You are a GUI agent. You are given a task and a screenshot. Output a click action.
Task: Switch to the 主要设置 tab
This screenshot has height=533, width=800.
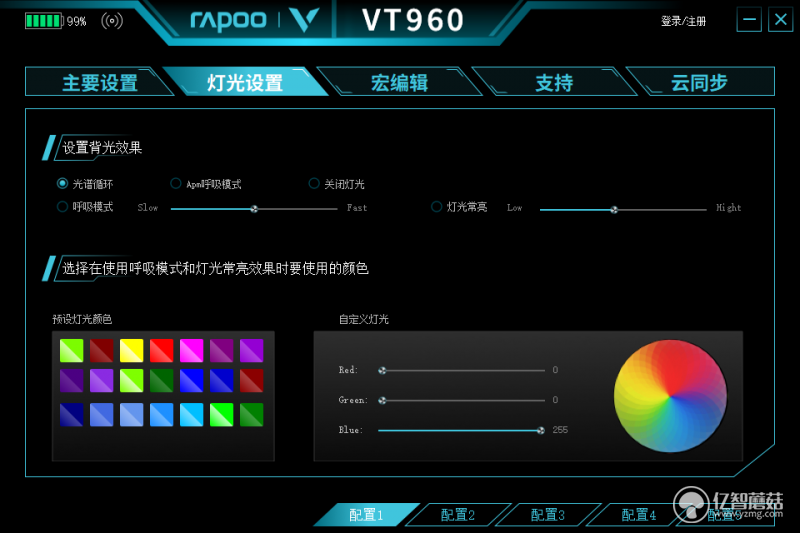99,82
